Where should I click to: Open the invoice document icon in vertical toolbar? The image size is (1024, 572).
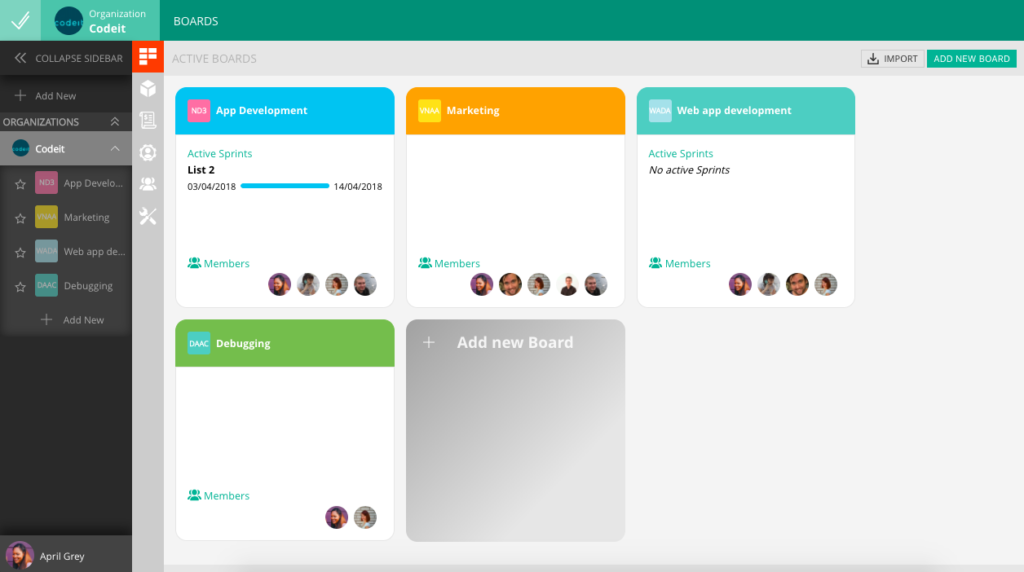pos(148,121)
